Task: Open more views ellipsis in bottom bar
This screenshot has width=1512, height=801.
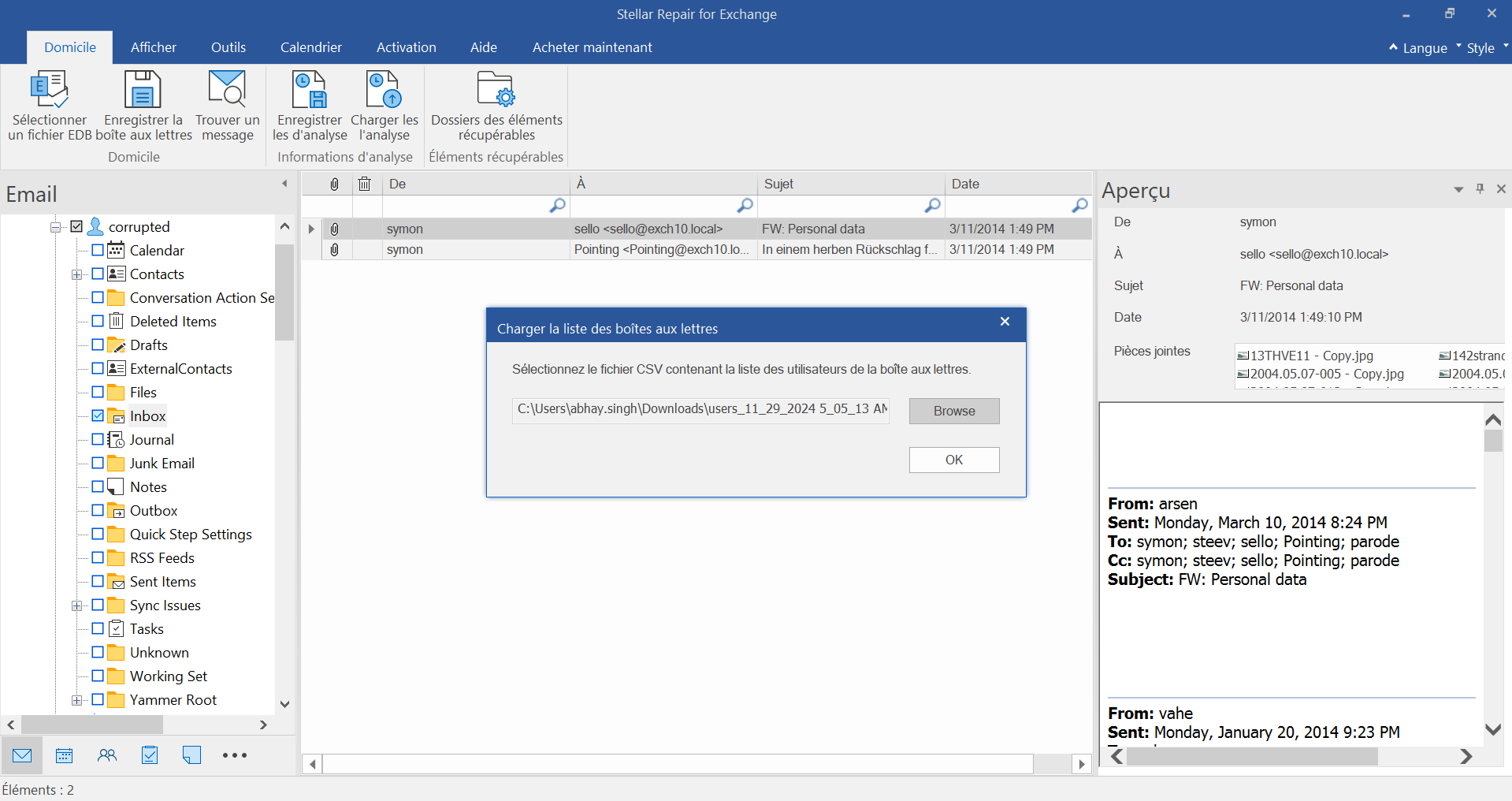Action: [x=235, y=755]
